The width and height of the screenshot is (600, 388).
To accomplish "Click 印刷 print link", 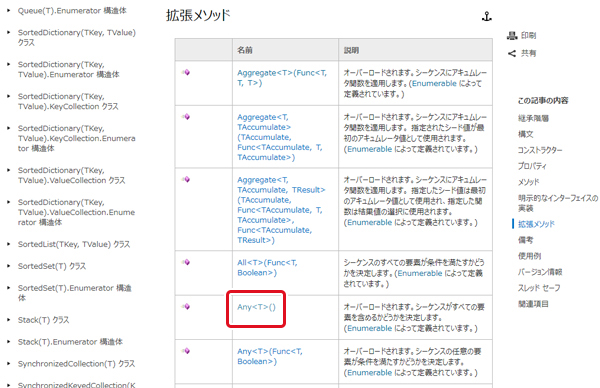I will [x=528, y=36].
